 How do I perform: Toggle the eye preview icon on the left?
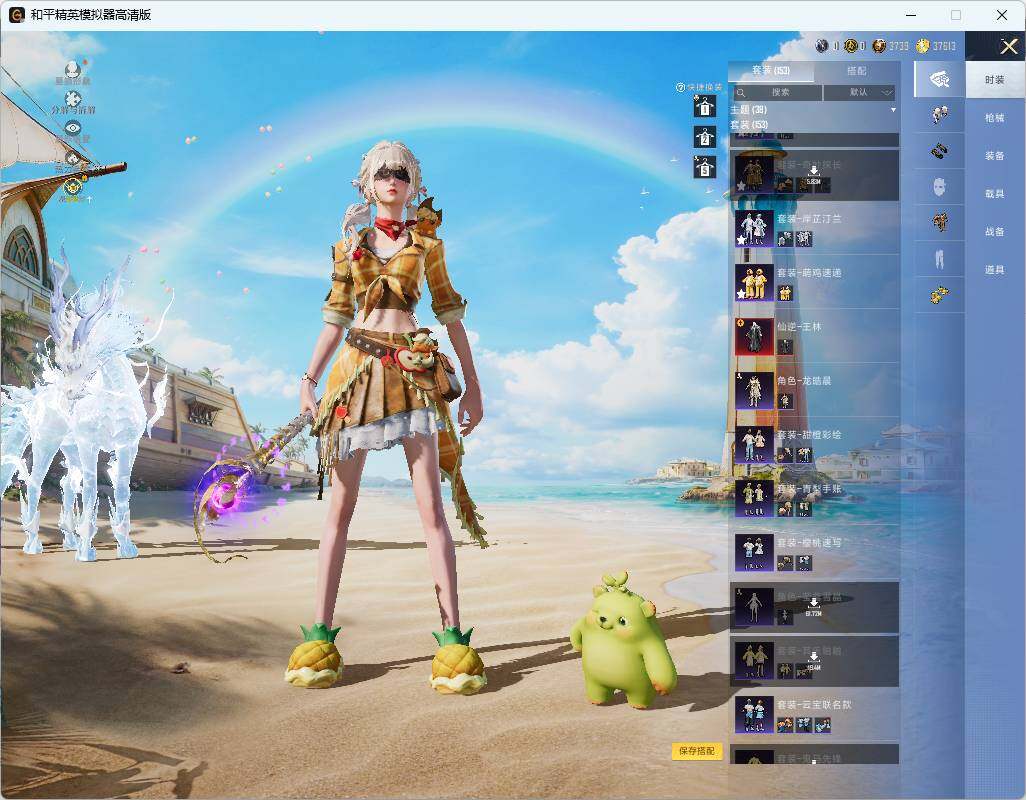pyautogui.click(x=73, y=128)
